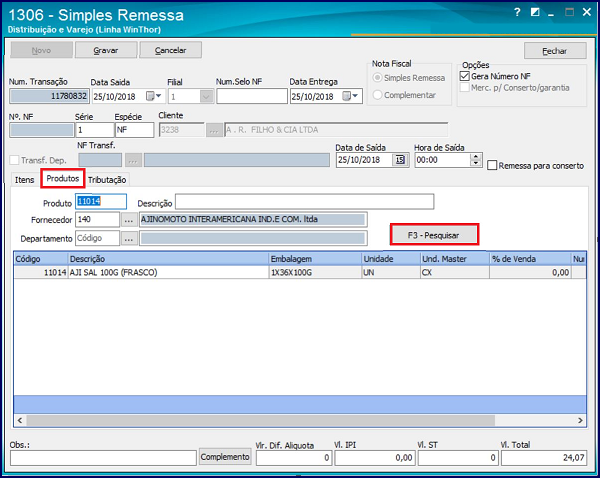Click the Embalagem column header
Viewport: 600px width, 478px height.
pyautogui.click(x=315, y=259)
